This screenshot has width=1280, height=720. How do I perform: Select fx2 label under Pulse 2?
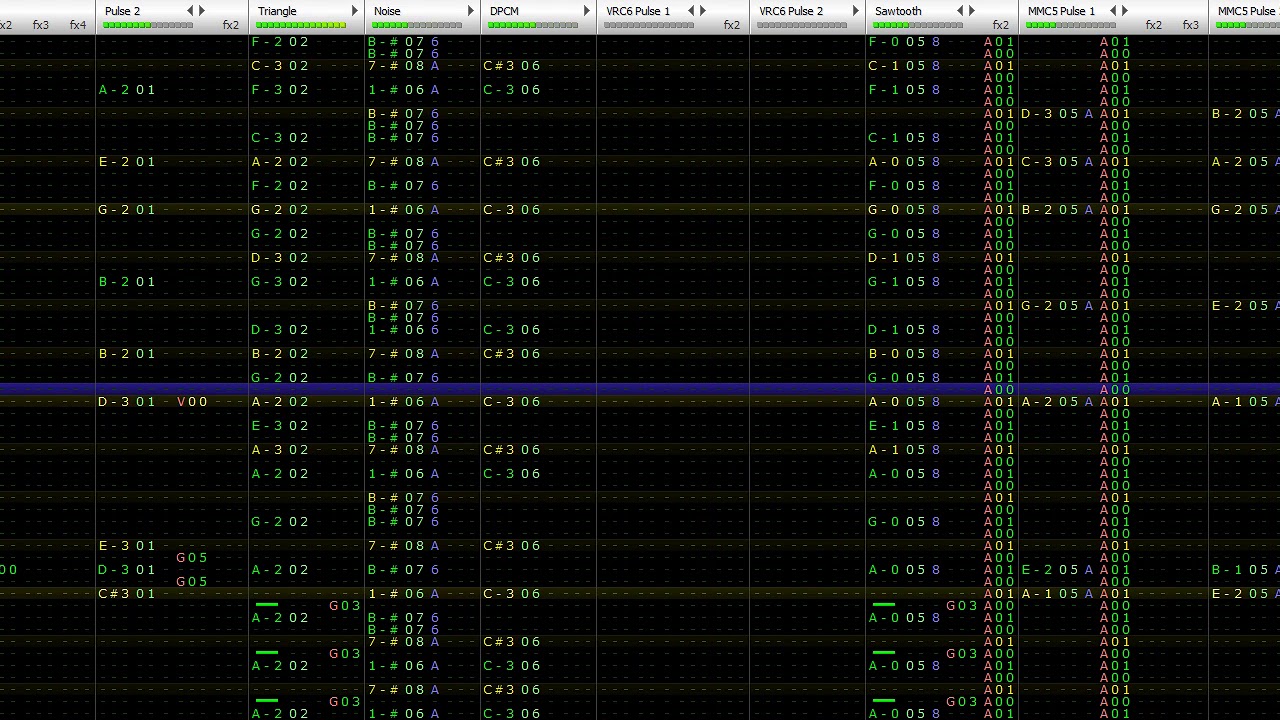tap(231, 25)
